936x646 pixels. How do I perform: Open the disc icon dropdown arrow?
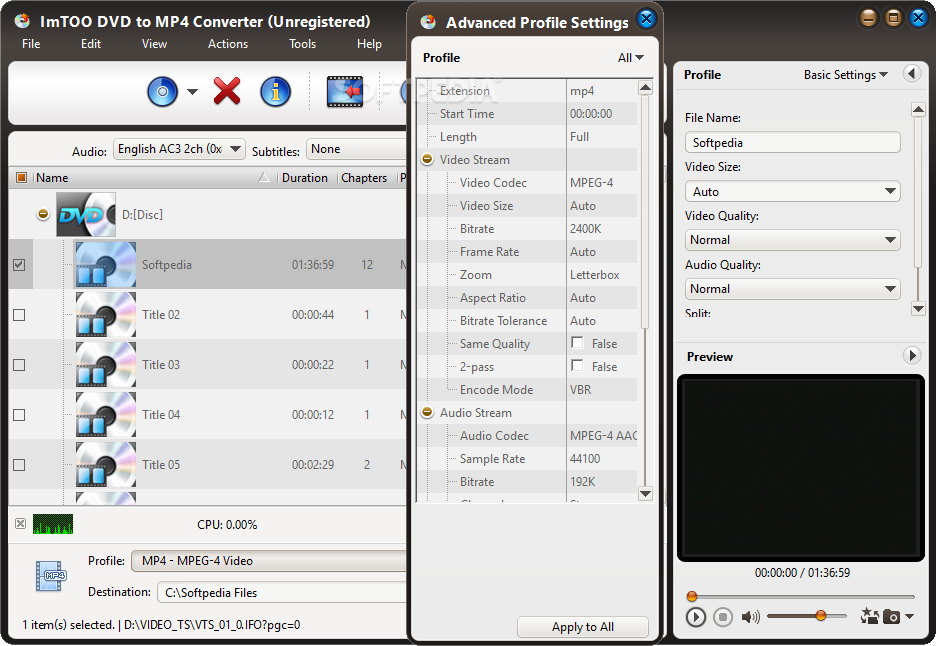pyautogui.click(x=192, y=92)
